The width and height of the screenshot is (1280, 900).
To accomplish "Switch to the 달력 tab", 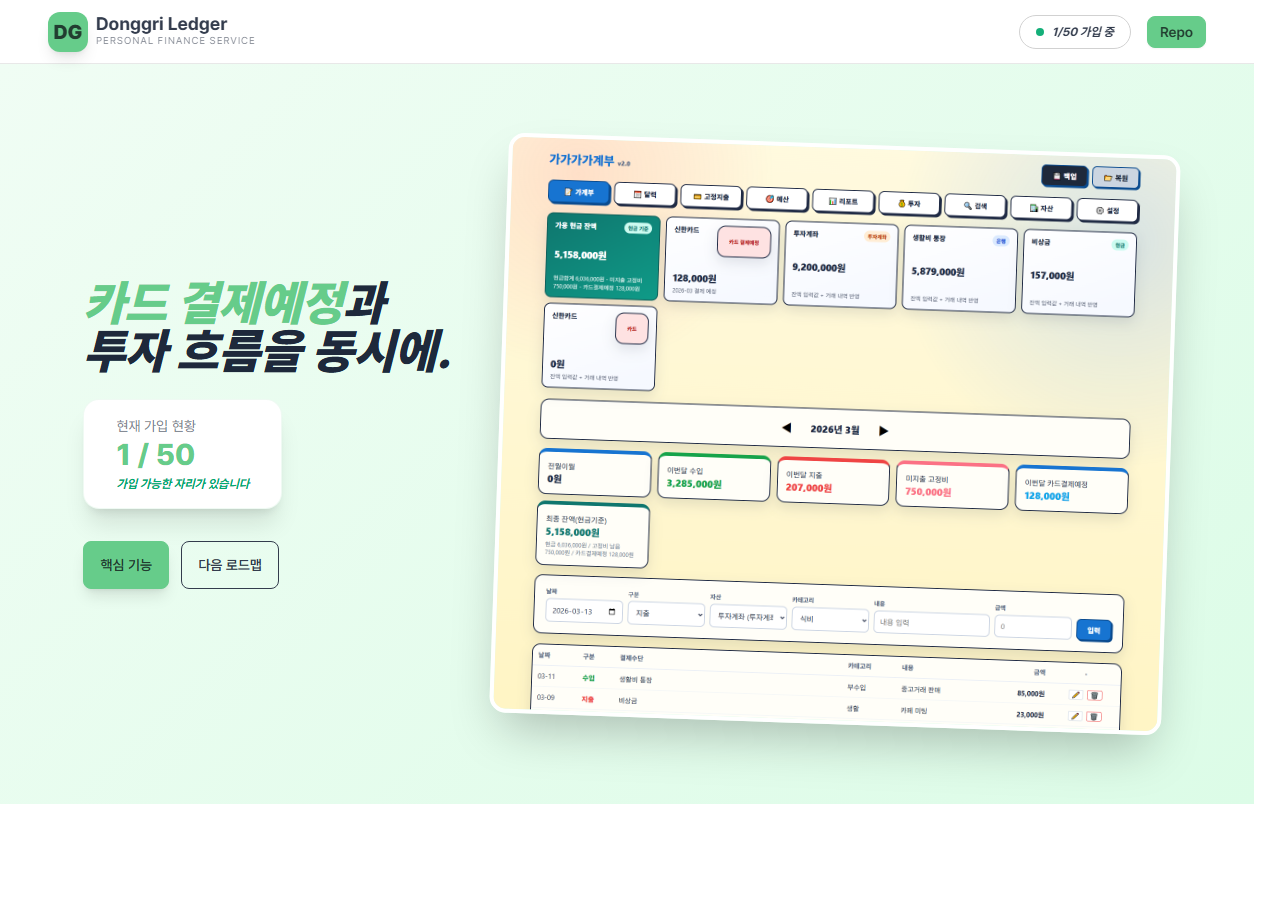I will point(644,194).
